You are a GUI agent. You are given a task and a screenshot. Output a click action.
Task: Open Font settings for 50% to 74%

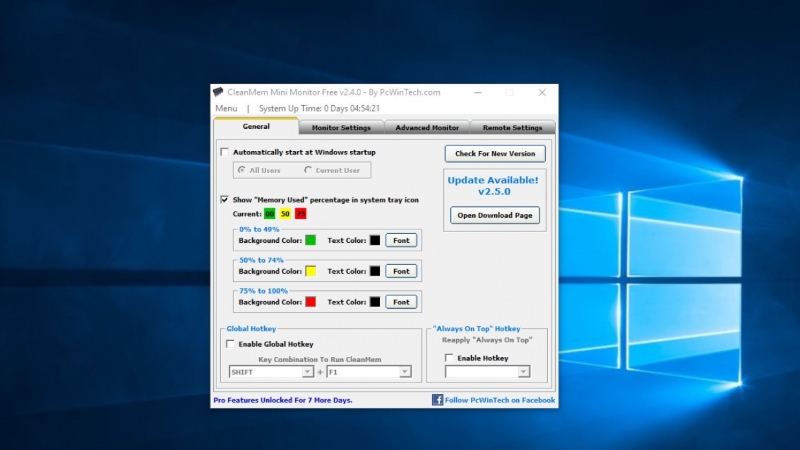click(x=401, y=271)
